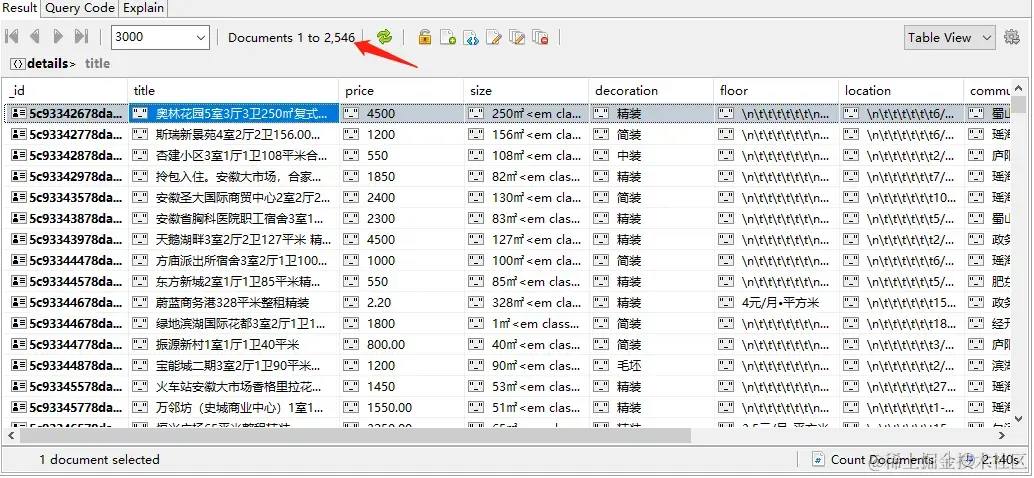Toggle the read-only padlock icon

425,37
